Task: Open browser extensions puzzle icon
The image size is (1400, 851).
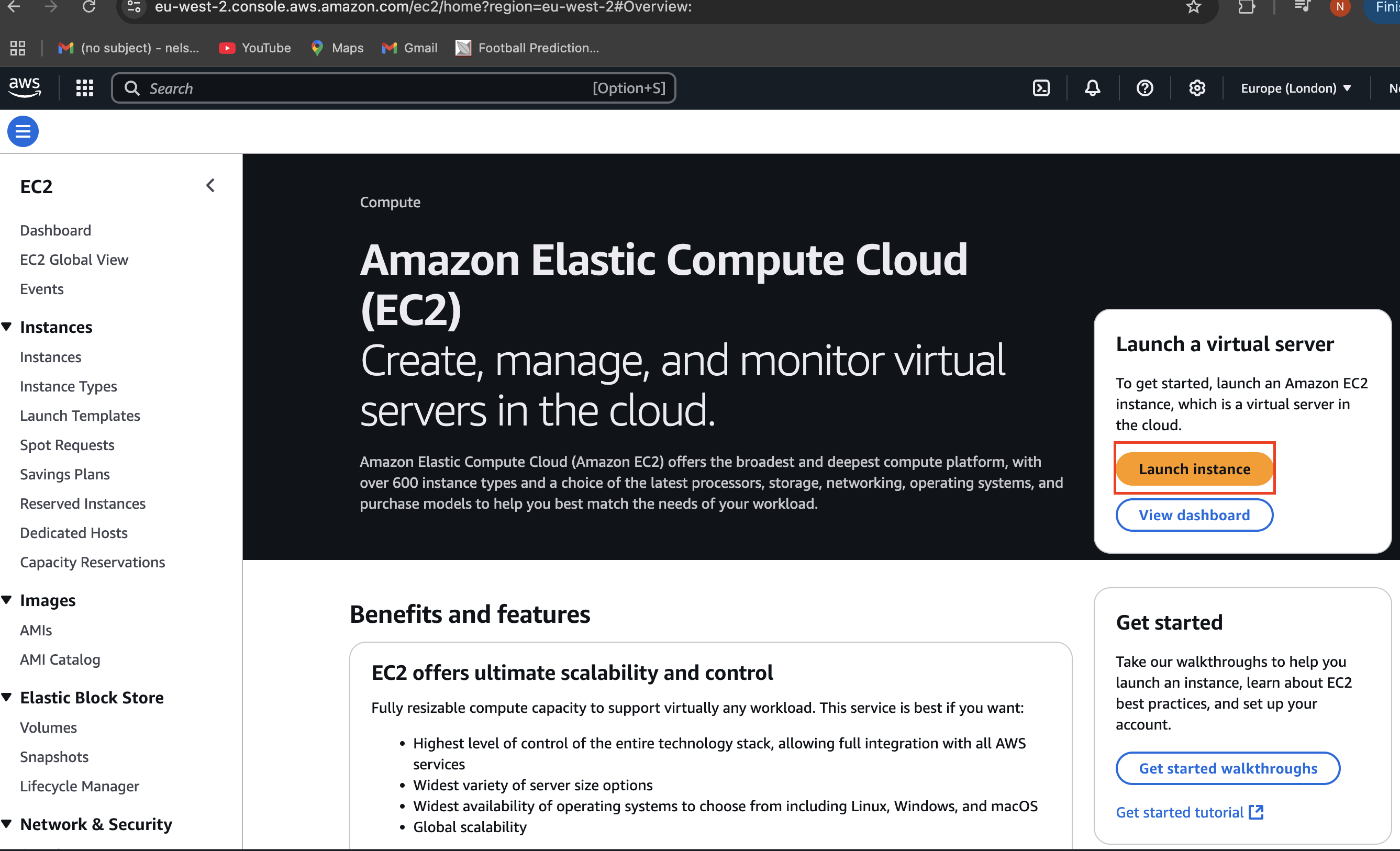Action: point(1247,7)
